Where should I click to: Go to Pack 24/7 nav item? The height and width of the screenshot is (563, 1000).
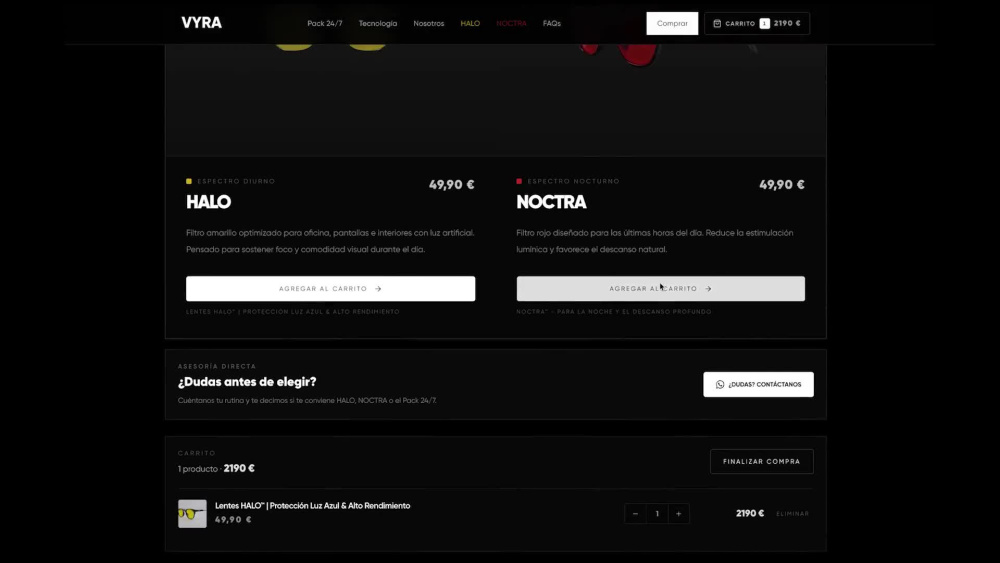[325, 24]
